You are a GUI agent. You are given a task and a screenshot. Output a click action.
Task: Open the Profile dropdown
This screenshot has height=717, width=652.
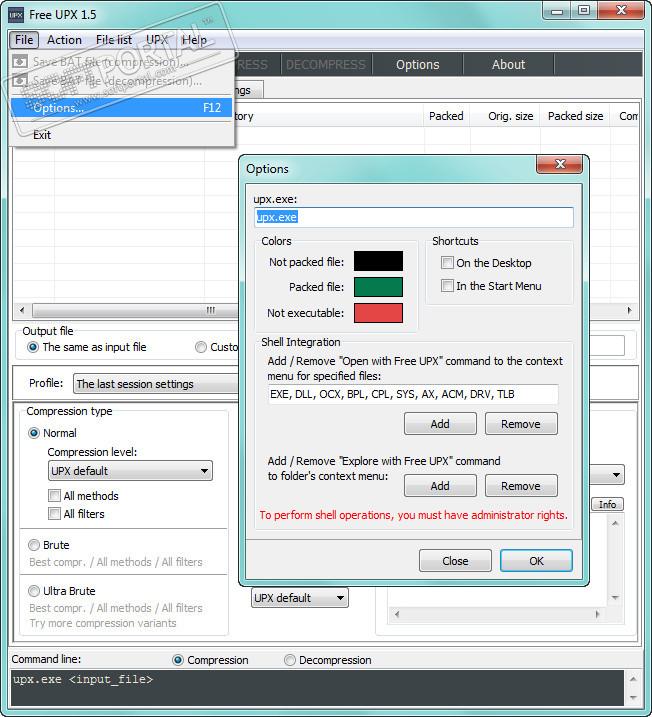point(155,384)
